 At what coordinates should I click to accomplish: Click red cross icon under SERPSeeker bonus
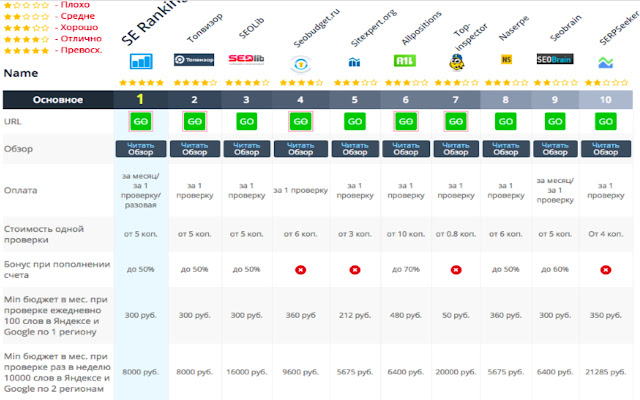(606, 270)
